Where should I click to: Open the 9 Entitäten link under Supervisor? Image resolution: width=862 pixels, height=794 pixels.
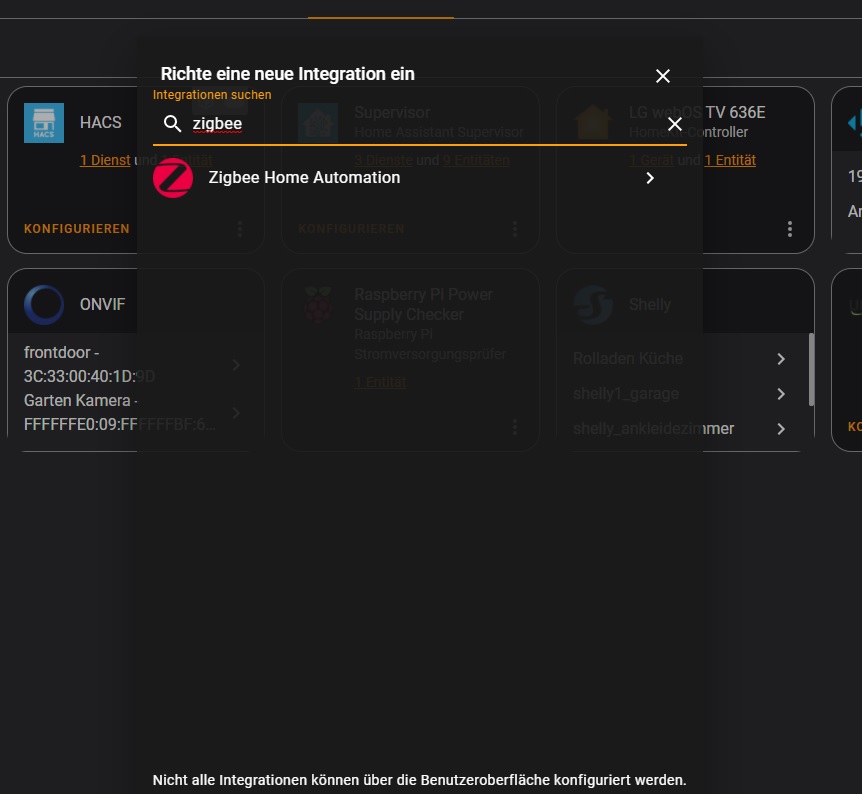pyautogui.click(x=476, y=160)
